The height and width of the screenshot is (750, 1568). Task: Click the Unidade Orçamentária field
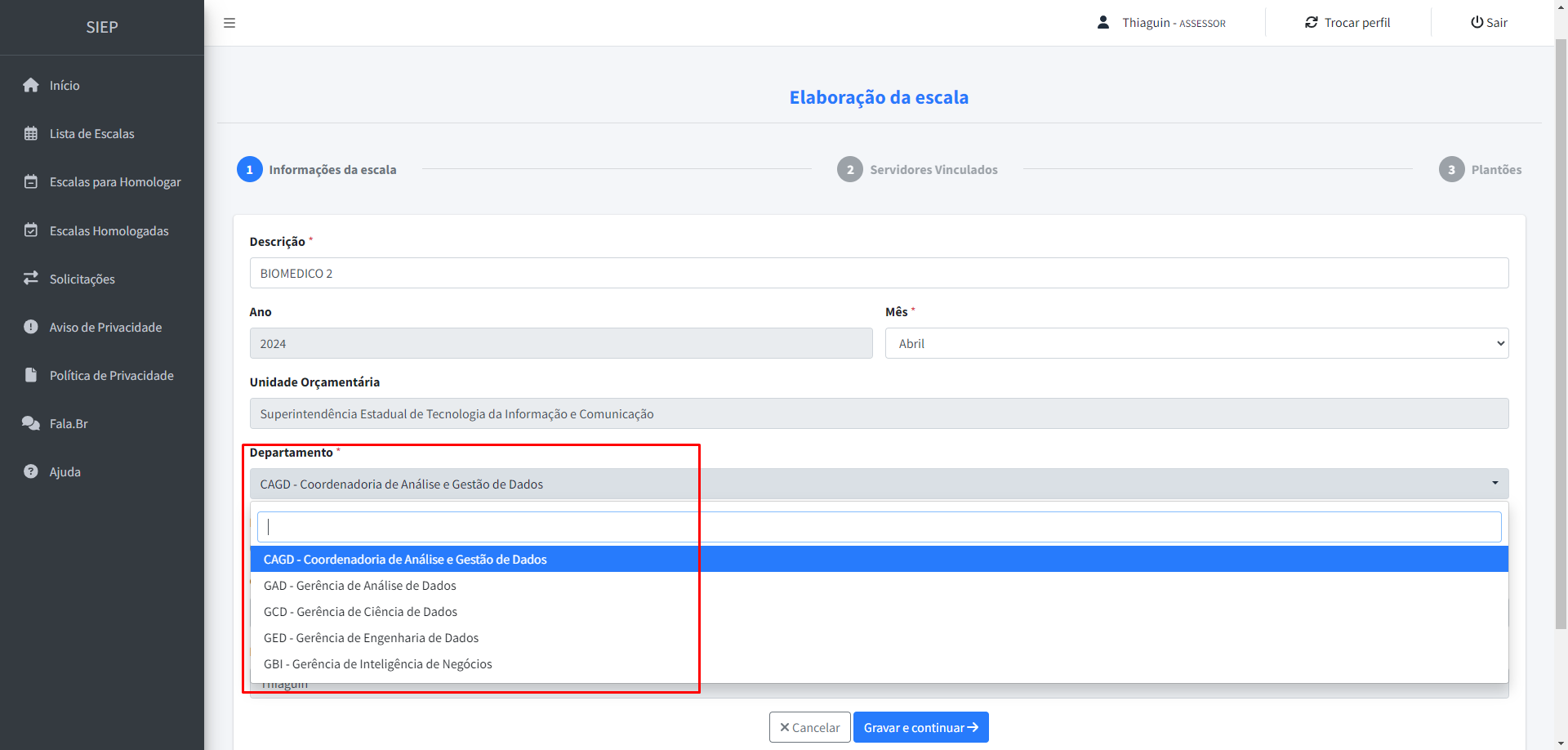click(x=879, y=413)
